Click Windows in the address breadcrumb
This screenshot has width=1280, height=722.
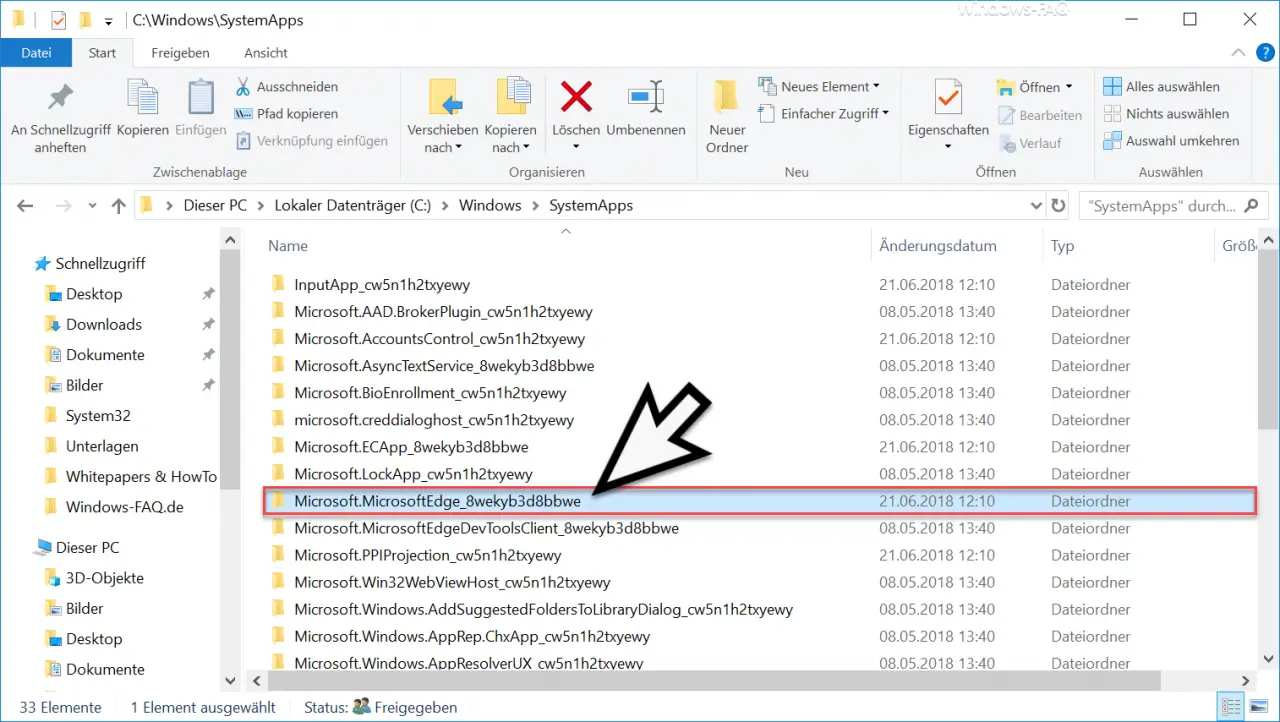(x=490, y=206)
